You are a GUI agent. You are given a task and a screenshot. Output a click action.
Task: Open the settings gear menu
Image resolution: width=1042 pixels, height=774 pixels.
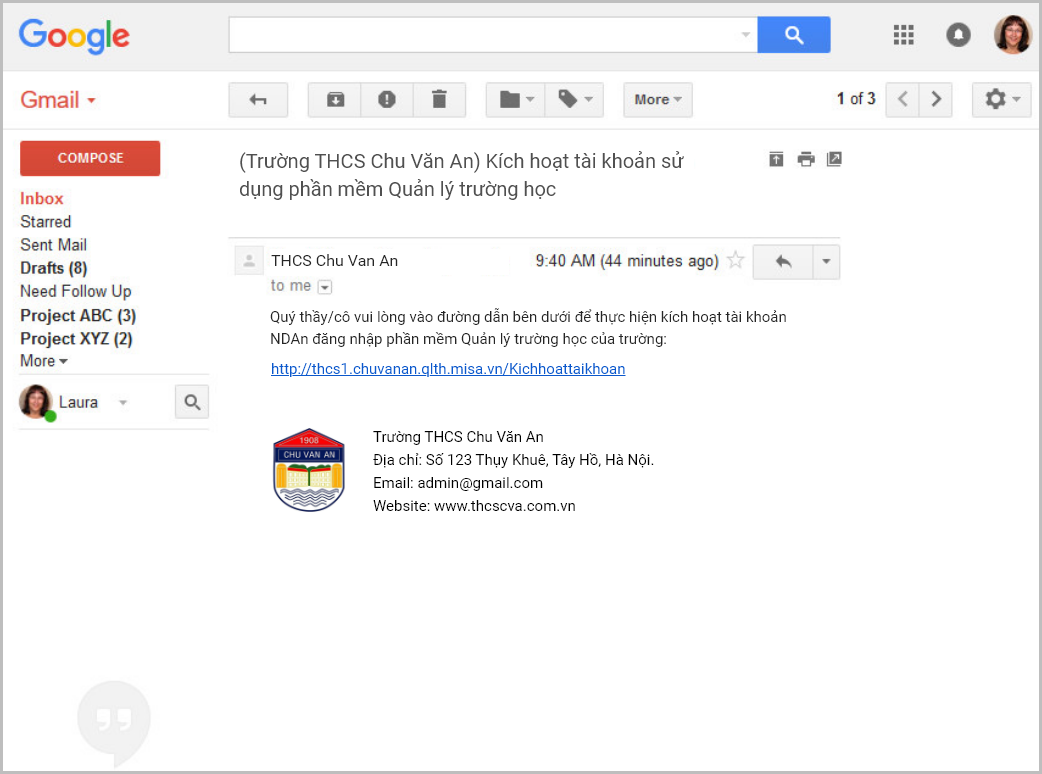[x=1001, y=100]
